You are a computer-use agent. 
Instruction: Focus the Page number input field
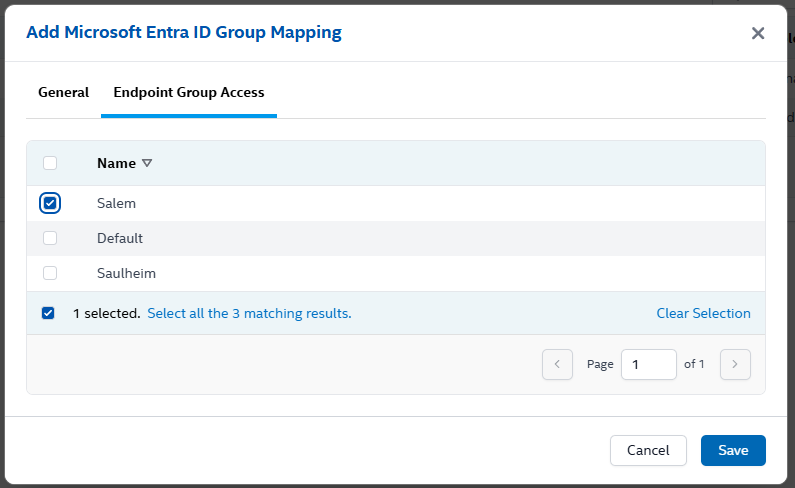coord(648,364)
